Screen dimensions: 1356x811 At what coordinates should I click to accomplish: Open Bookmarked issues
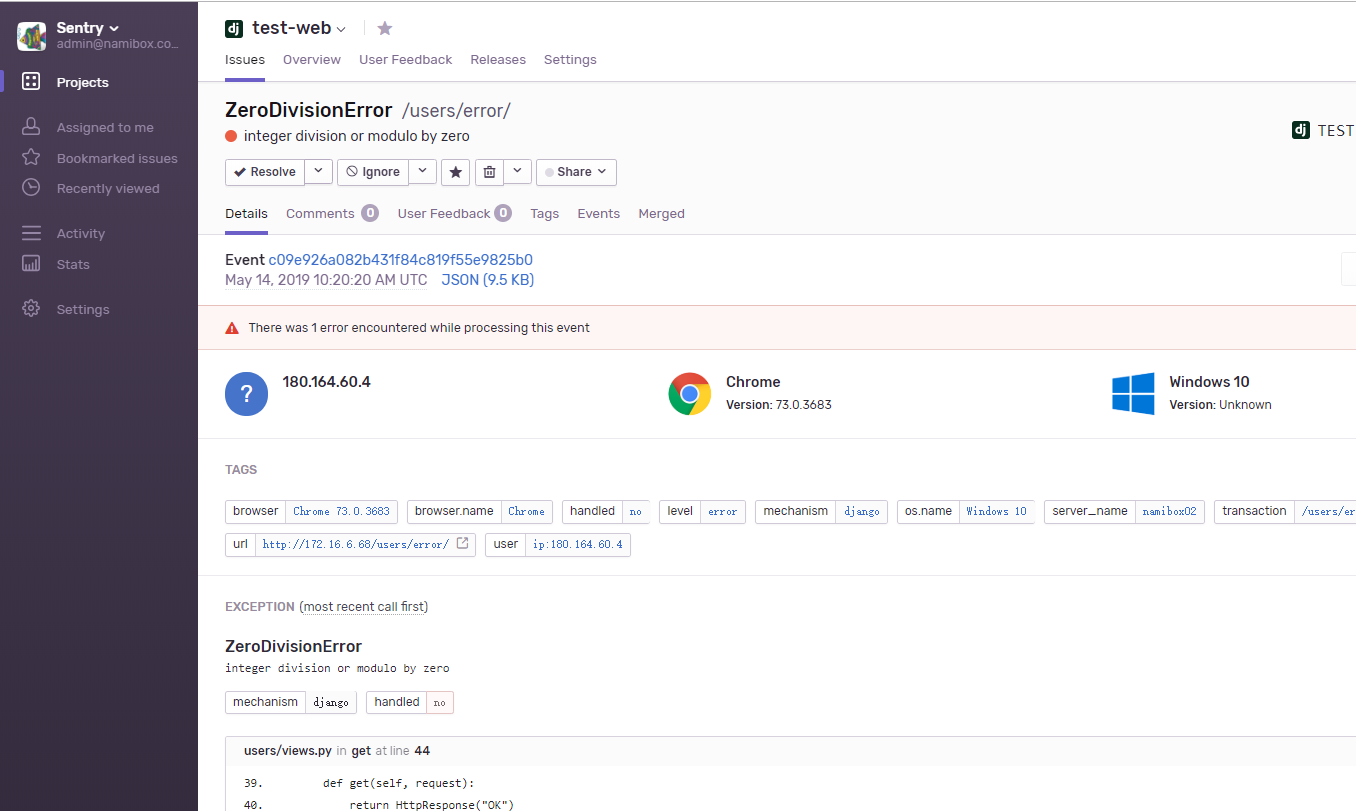coord(117,158)
